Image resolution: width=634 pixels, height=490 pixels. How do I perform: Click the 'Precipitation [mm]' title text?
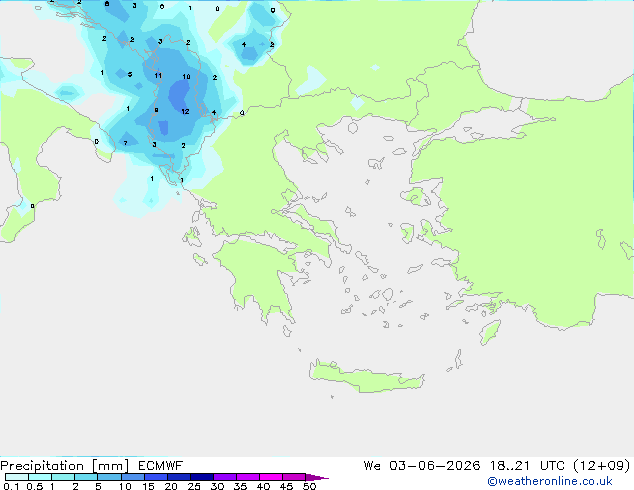click(65, 466)
